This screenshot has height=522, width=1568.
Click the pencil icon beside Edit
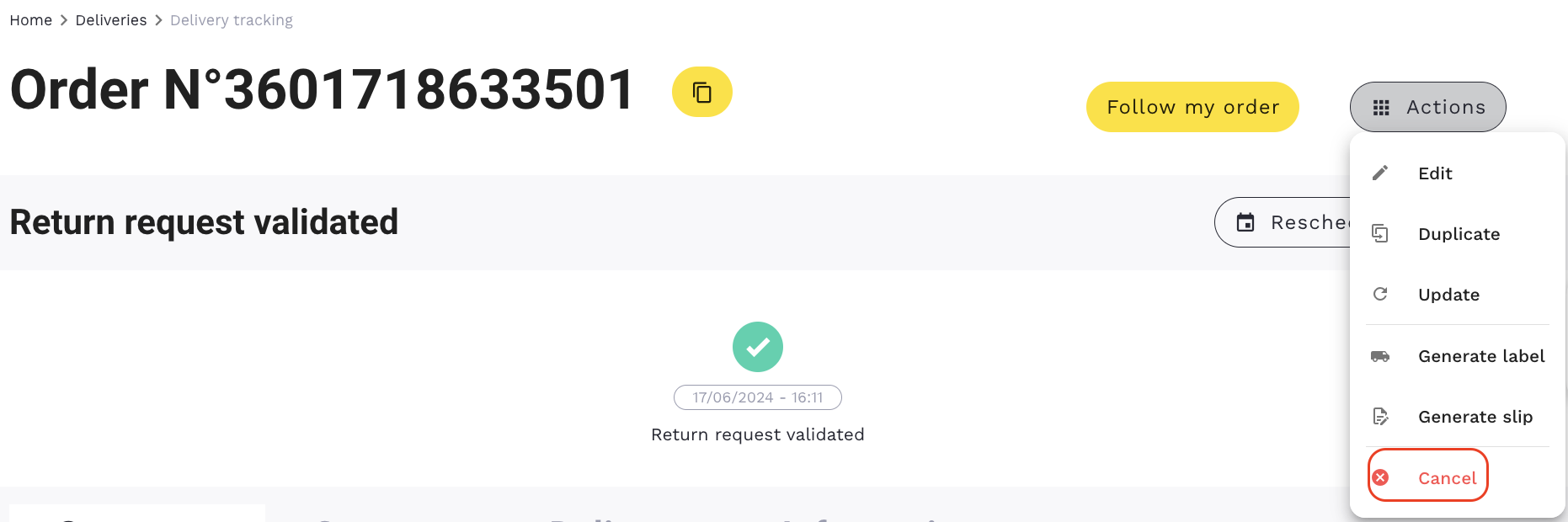1380,173
